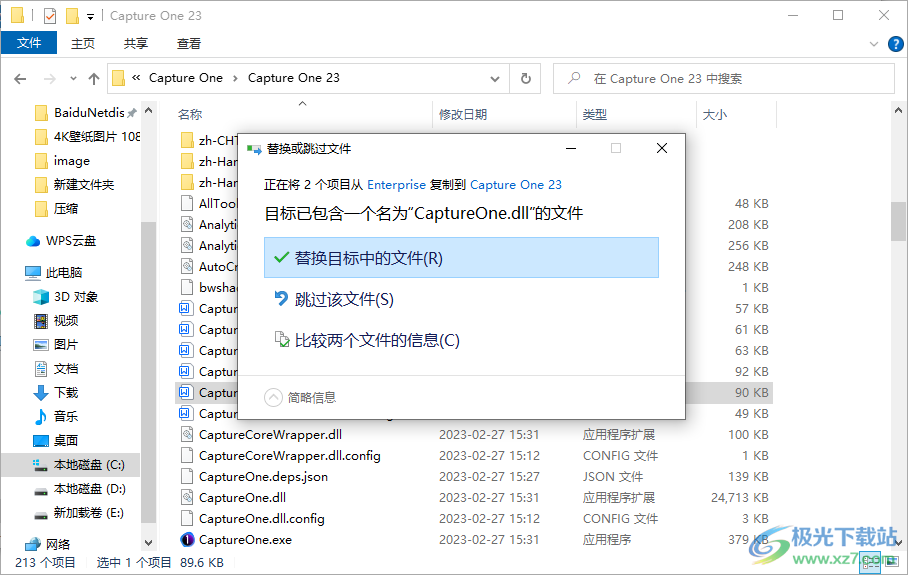Image resolution: width=908 pixels, height=575 pixels.
Task: Select CaptureOne.exe application file
Action: (x=246, y=540)
